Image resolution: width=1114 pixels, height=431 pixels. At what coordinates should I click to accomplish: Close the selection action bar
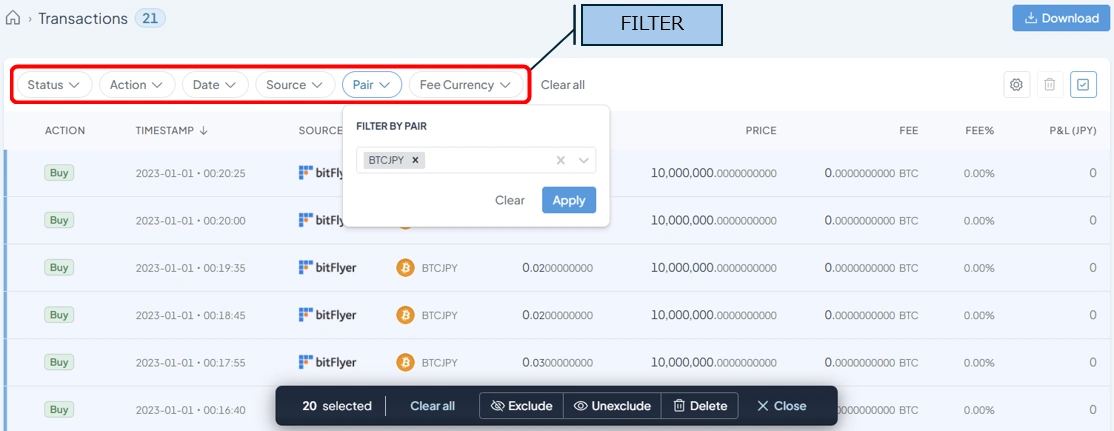(782, 406)
